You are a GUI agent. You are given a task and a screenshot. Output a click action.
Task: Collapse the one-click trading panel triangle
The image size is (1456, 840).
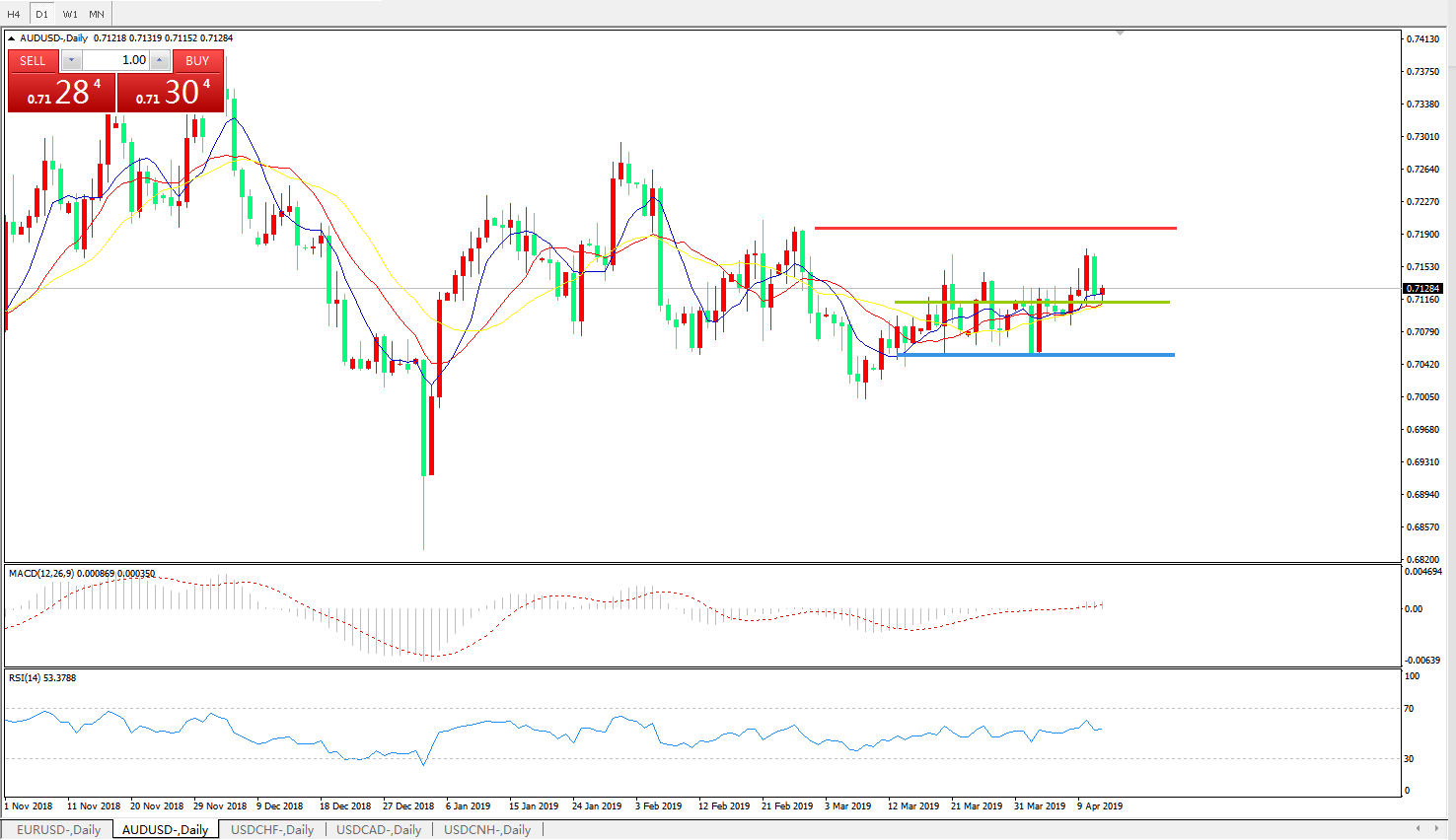pyautogui.click(x=11, y=38)
